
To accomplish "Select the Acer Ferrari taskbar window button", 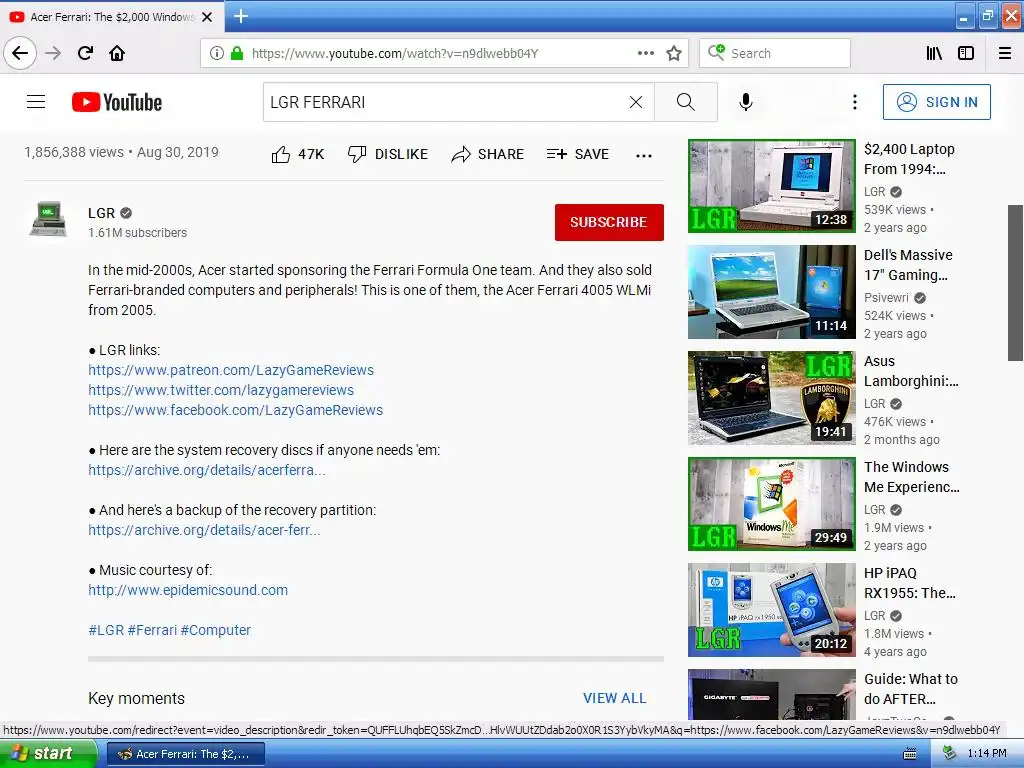I will point(185,754).
